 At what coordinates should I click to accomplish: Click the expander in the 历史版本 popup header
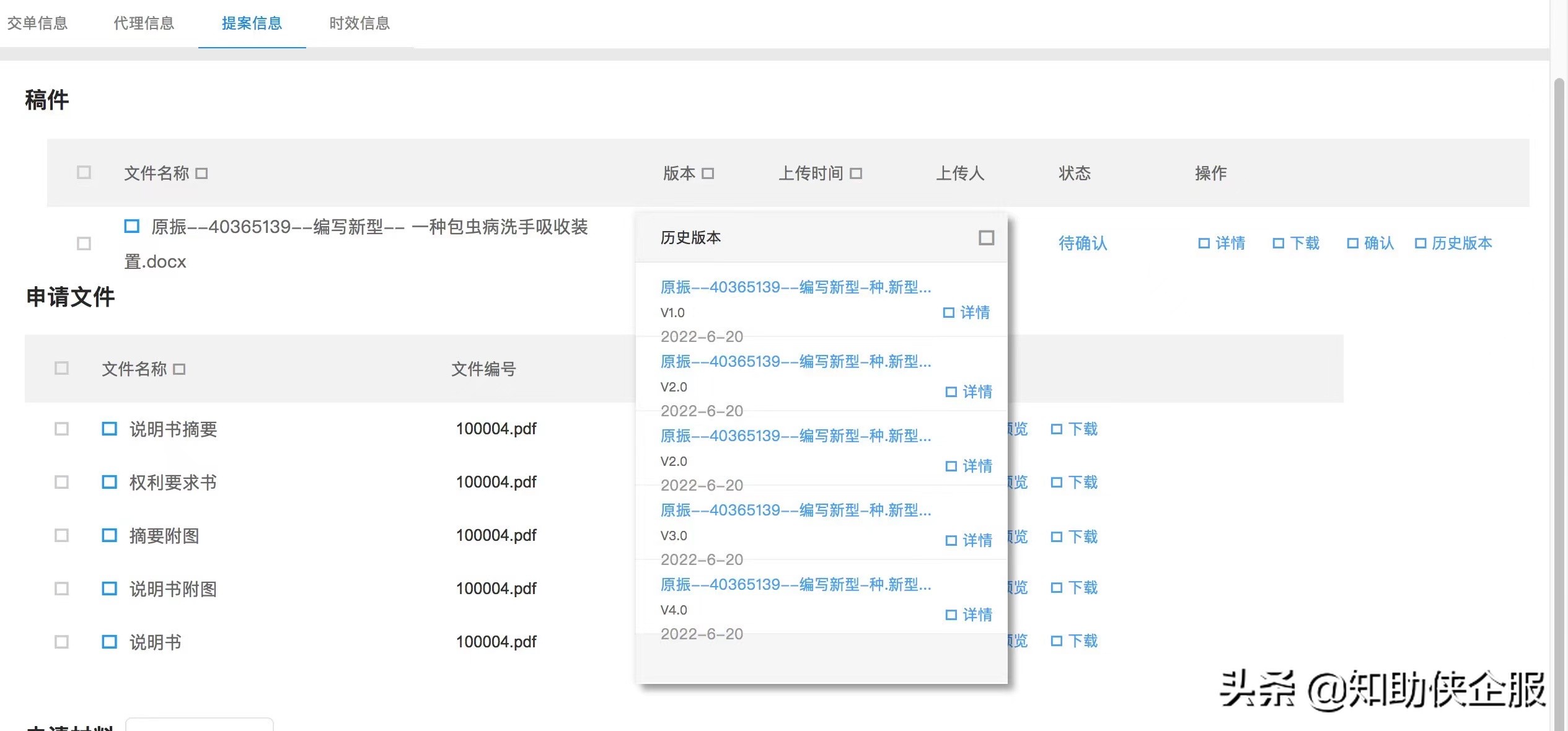coord(986,238)
